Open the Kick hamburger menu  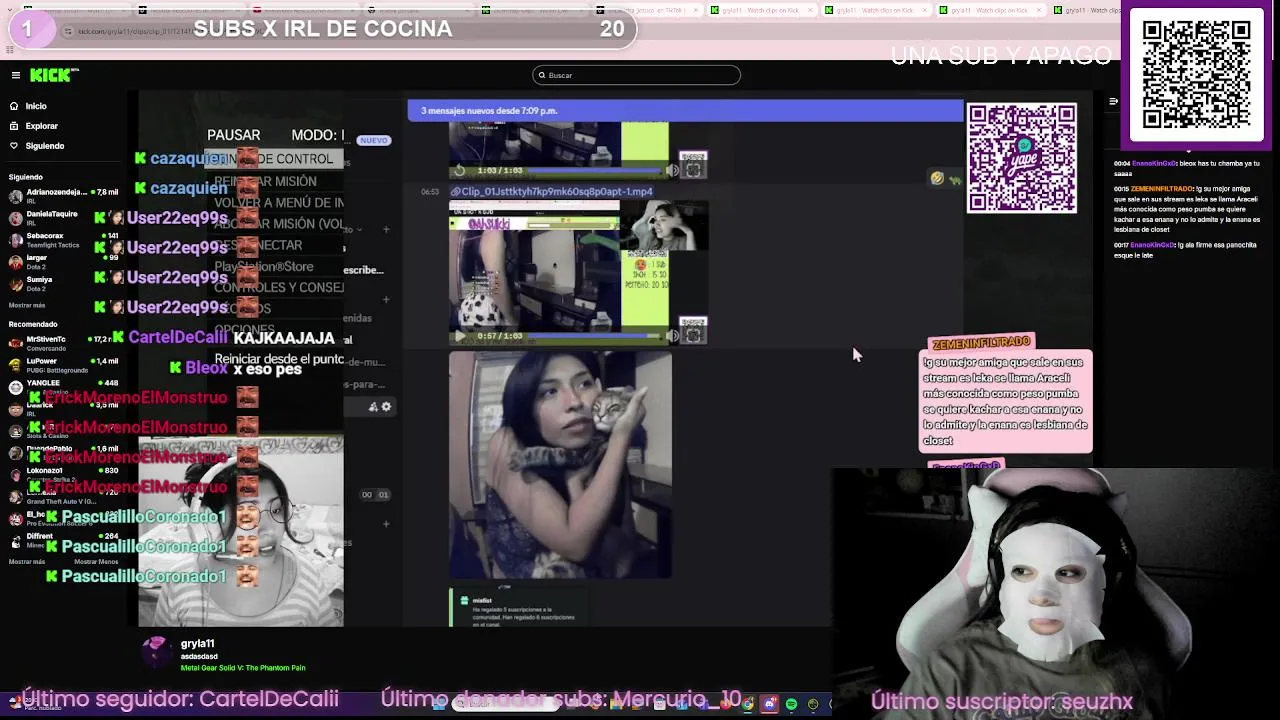point(15,75)
